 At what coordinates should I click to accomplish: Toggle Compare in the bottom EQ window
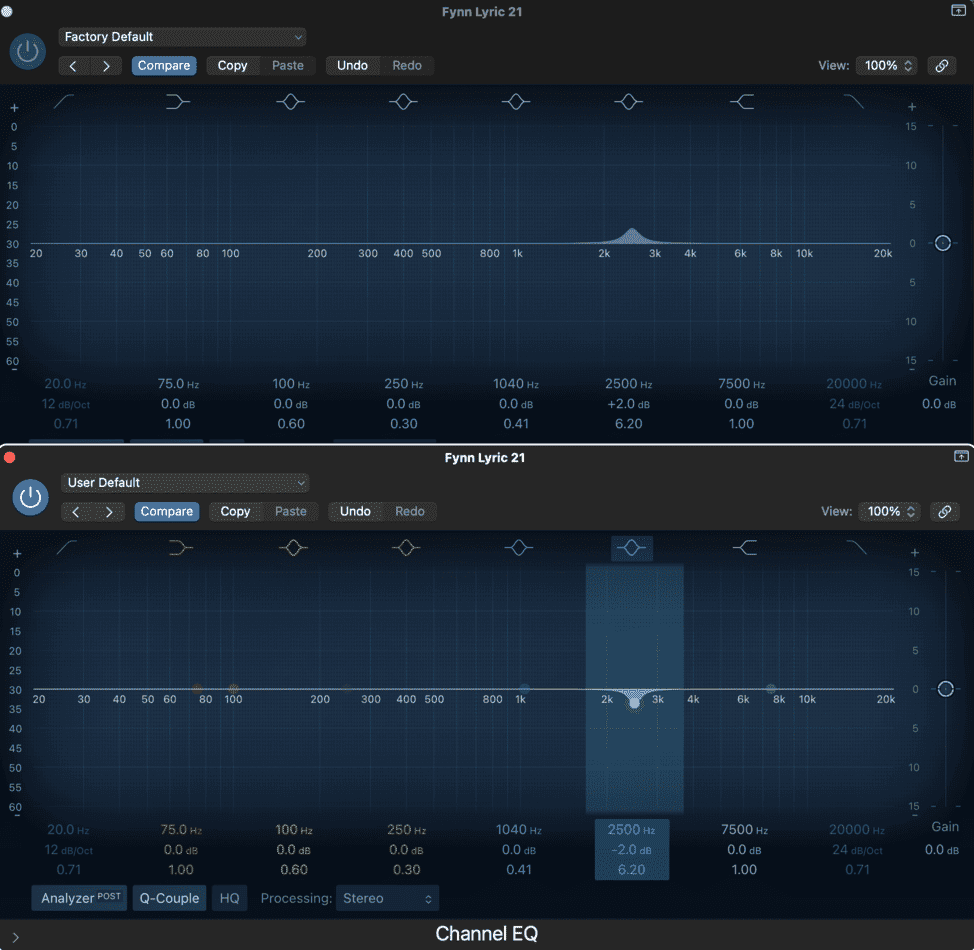point(166,512)
